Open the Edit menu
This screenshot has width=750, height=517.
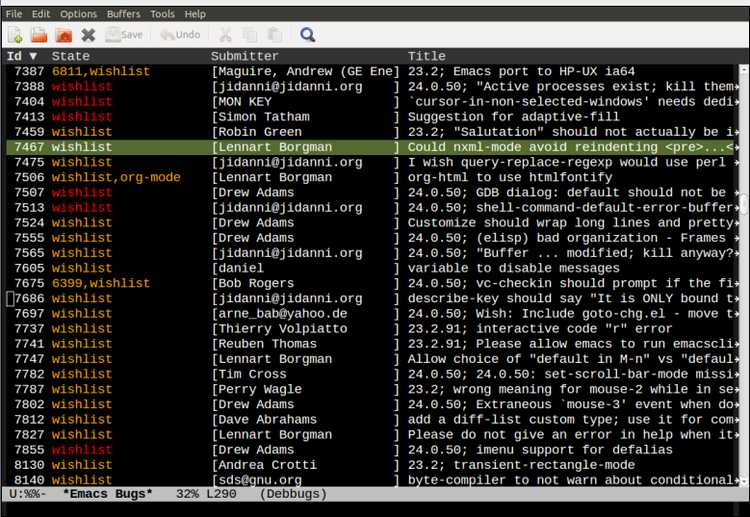coord(41,14)
